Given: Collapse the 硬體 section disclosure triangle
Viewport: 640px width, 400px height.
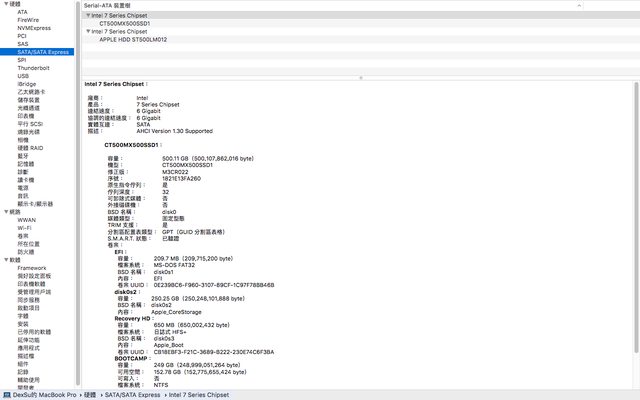Looking at the screenshot, I should (4, 4).
